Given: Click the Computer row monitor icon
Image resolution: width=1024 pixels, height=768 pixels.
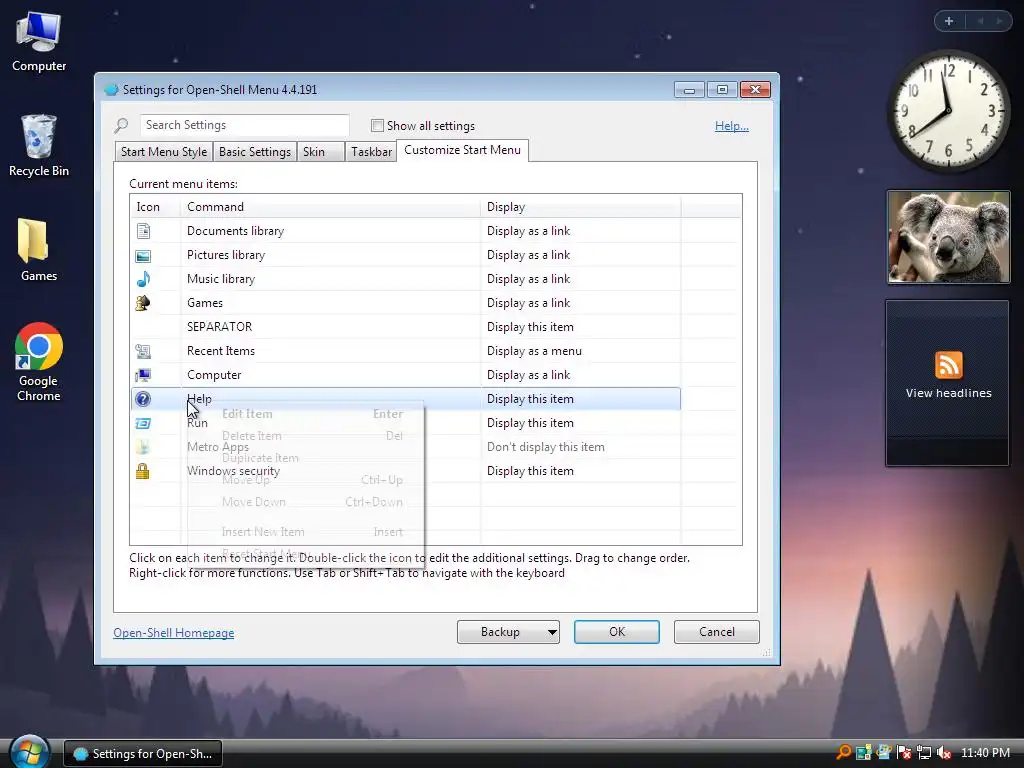Looking at the screenshot, I should (143, 375).
